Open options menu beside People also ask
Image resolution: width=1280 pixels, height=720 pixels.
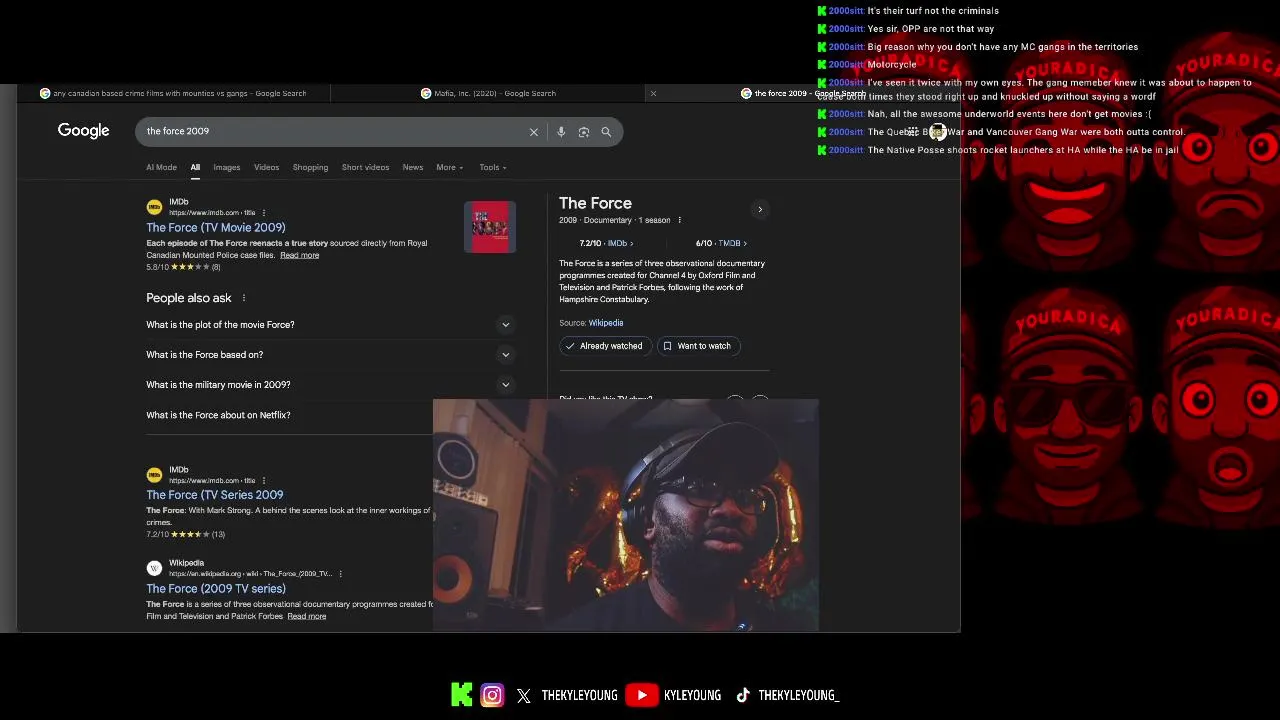[243, 298]
